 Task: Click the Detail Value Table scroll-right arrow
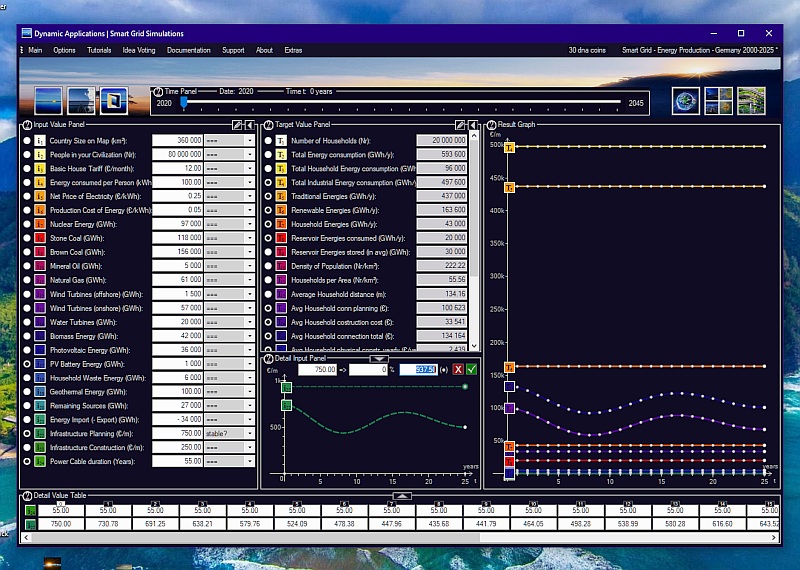pyautogui.click(x=774, y=537)
